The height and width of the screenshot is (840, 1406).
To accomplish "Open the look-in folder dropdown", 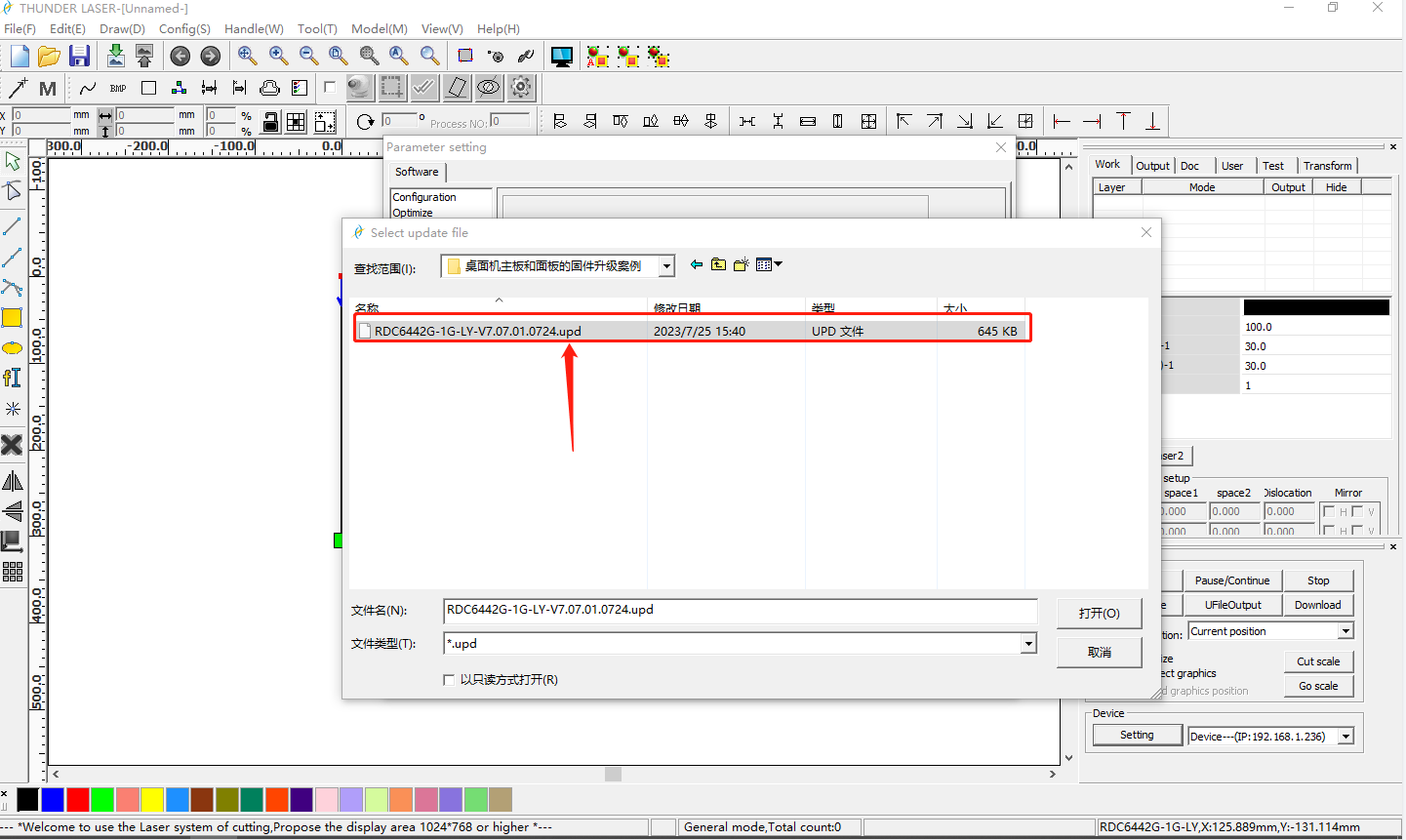I will click(666, 265).
